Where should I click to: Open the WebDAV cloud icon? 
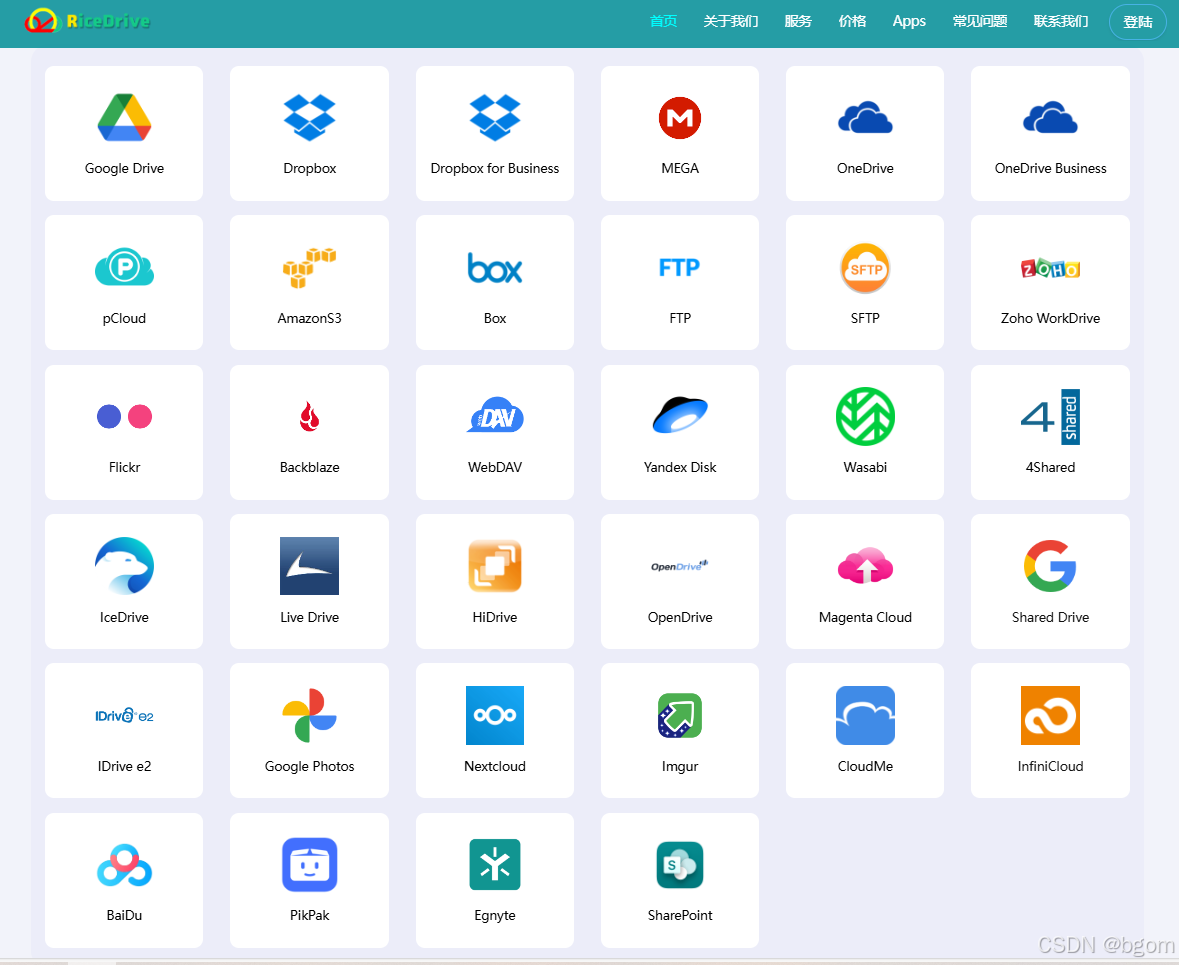tap(495, 415)
